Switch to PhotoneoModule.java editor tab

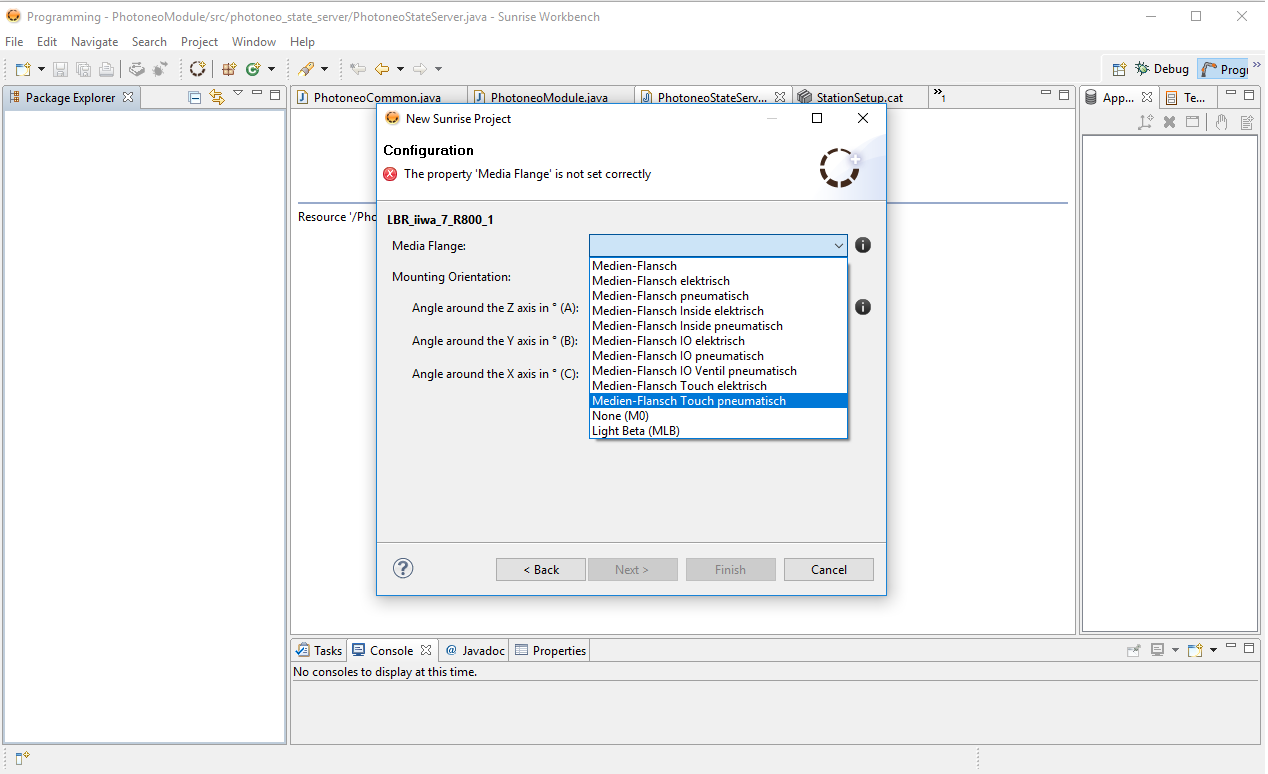[x=548, y=97]
